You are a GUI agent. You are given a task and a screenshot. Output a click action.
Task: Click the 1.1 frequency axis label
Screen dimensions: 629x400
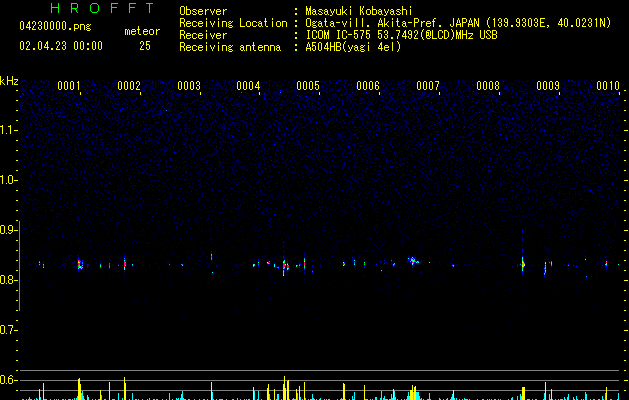(8, 130)
